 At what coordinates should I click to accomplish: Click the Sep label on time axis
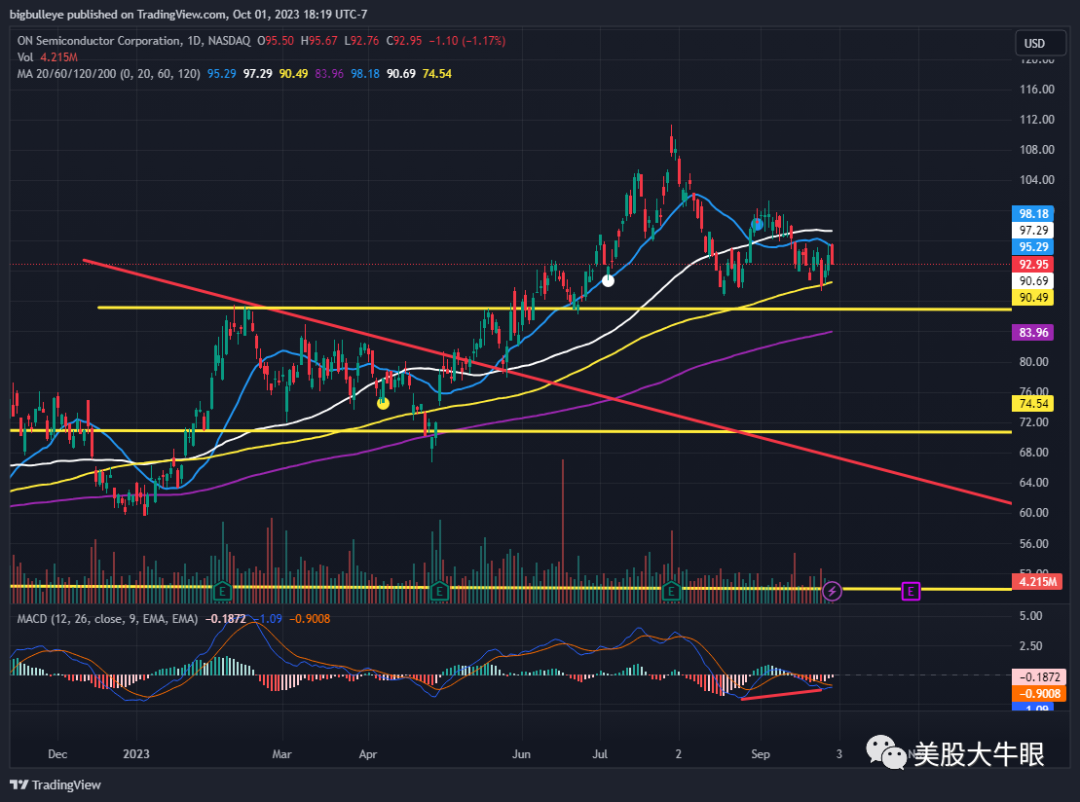coord(760,754)
